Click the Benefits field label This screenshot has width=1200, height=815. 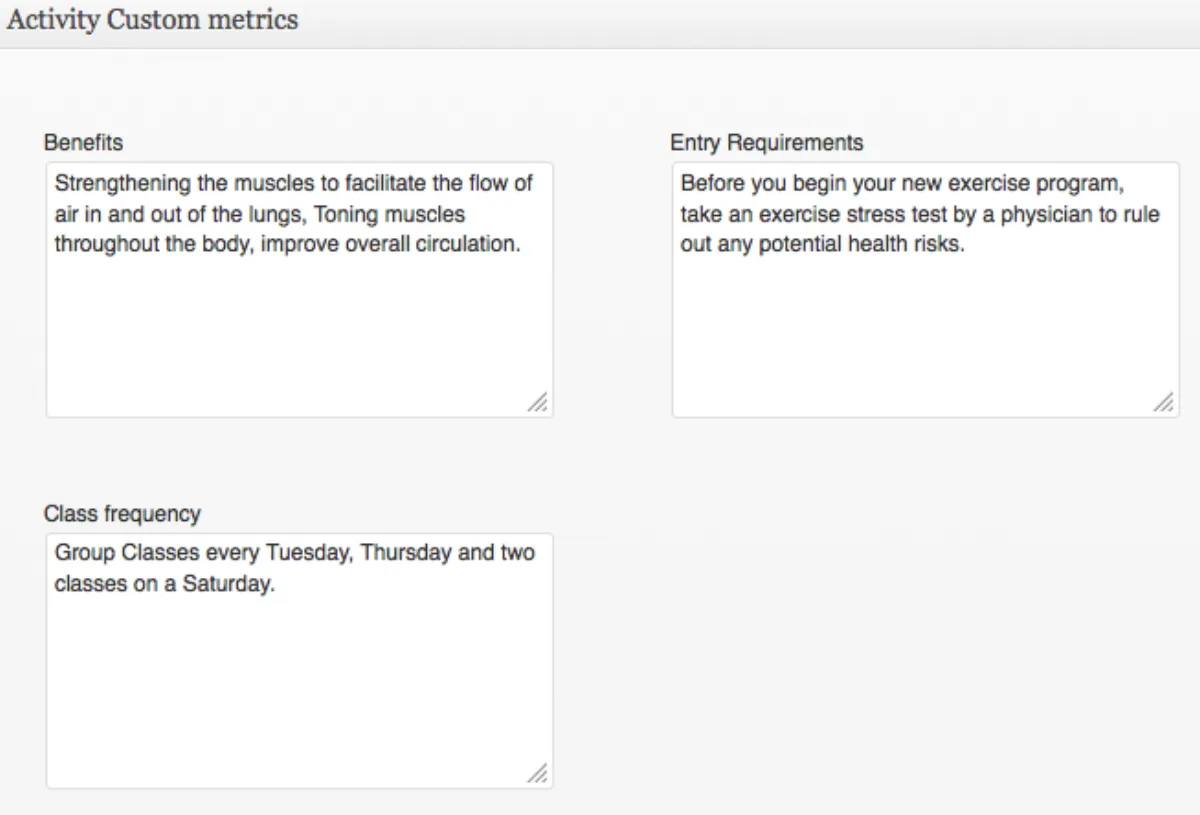pos(83,143)
